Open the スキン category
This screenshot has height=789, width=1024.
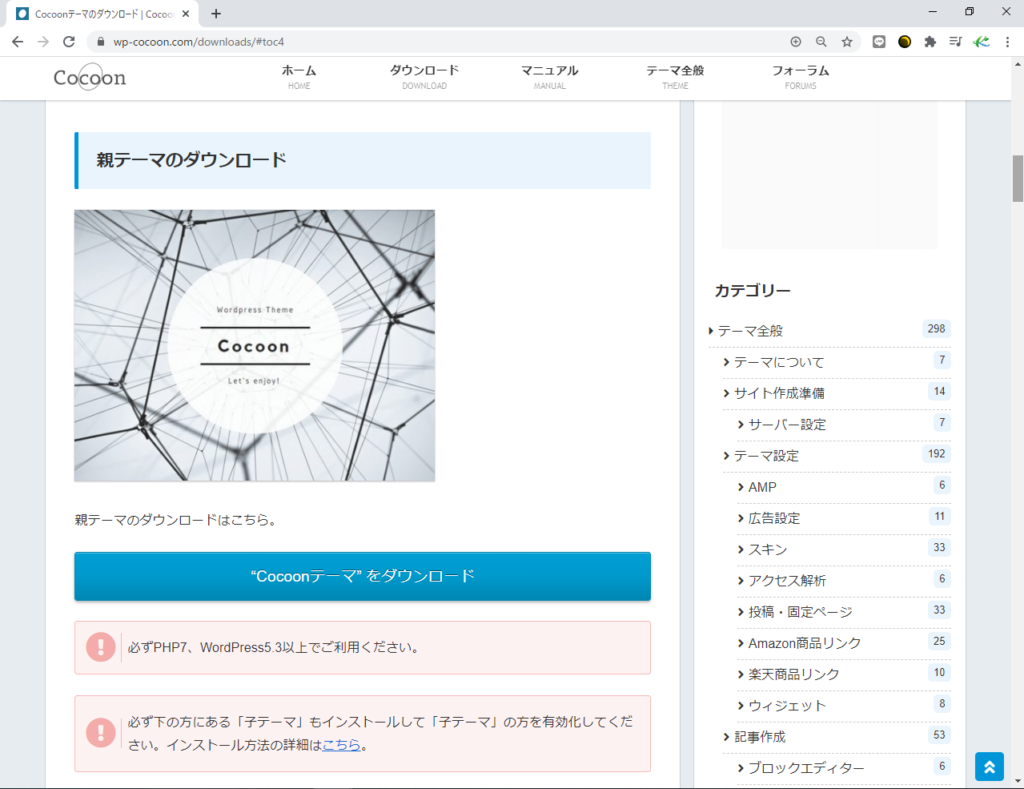point(767,550)
